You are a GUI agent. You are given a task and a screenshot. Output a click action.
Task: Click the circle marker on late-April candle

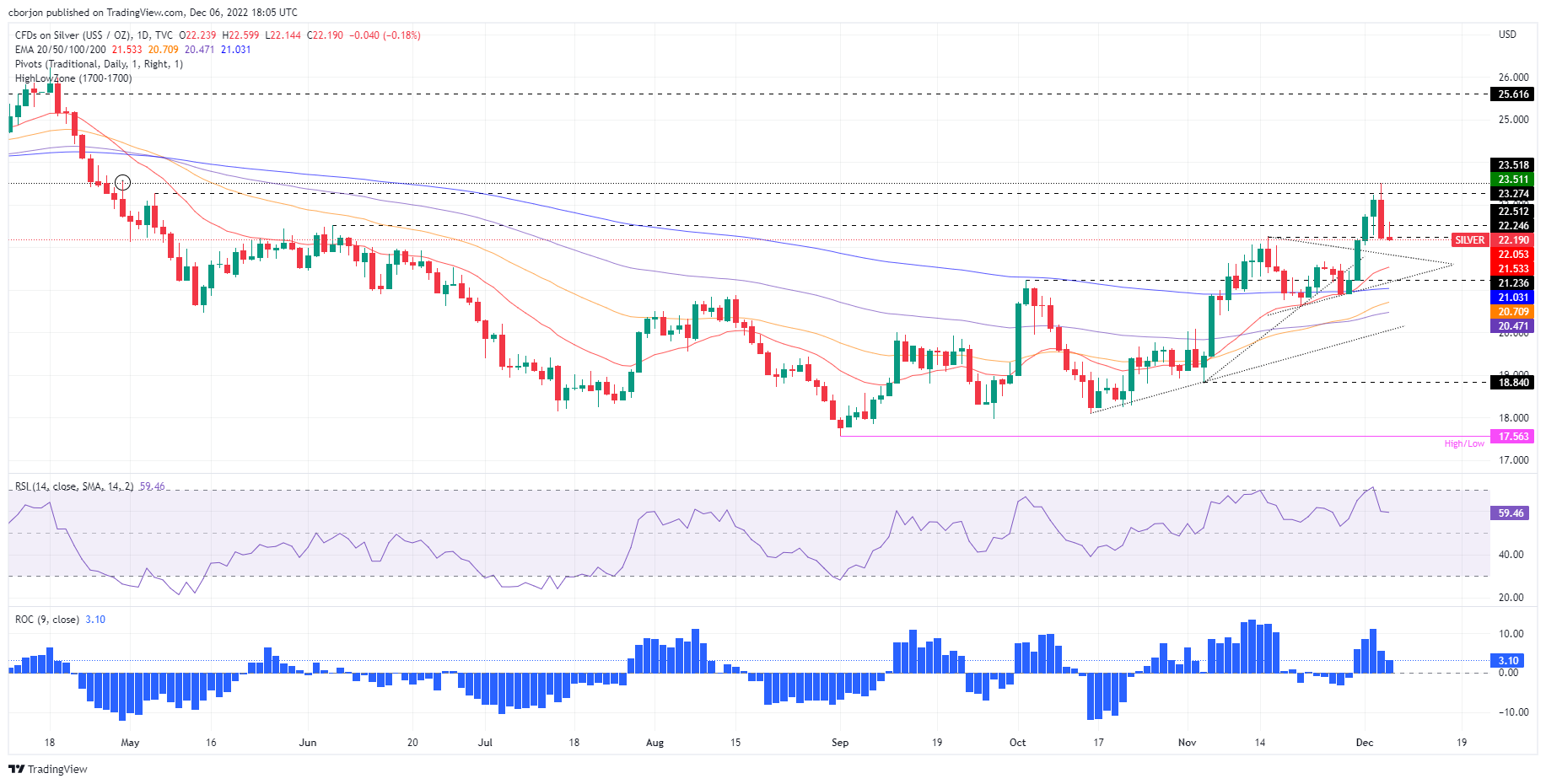tap(122, 182)
